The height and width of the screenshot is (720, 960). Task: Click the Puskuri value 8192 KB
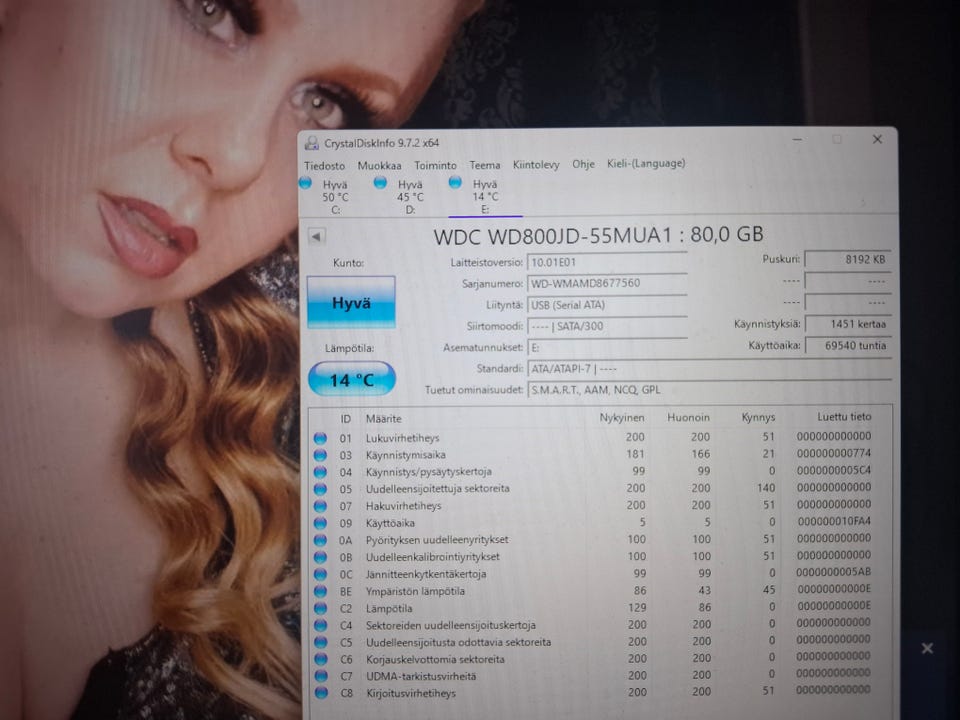coord(848,260)
